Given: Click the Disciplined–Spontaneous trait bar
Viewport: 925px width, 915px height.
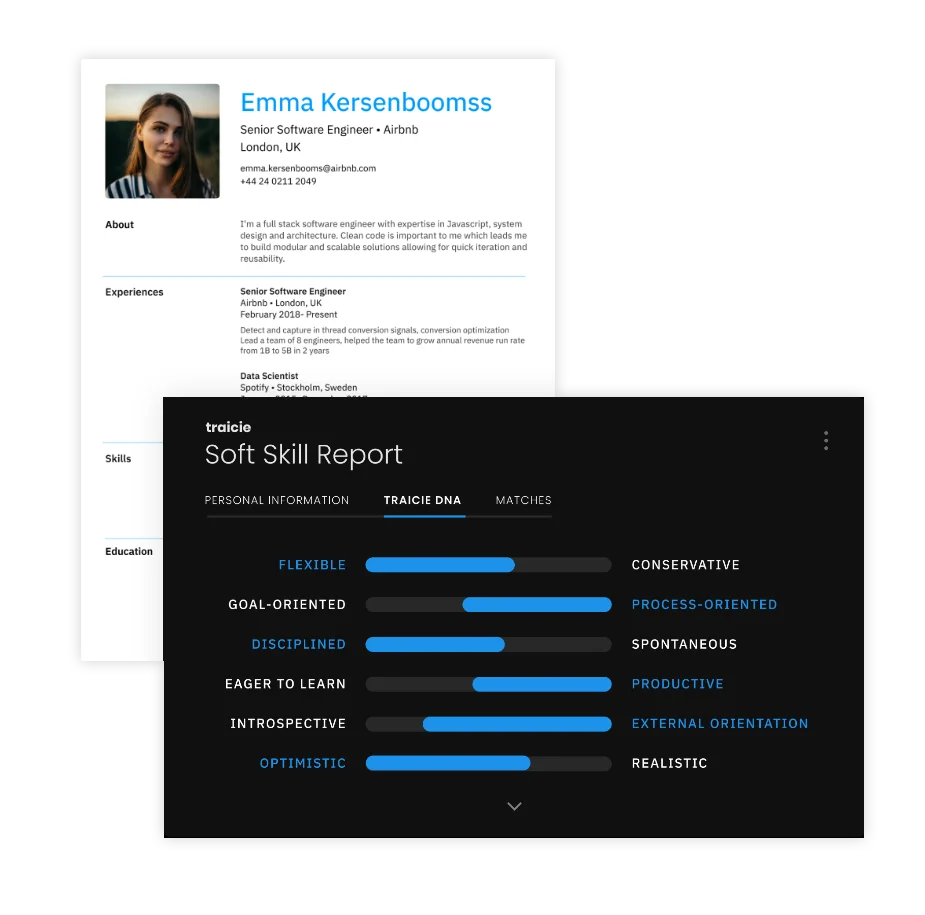Looking at the screenshot, I should (x=488, y=645).
